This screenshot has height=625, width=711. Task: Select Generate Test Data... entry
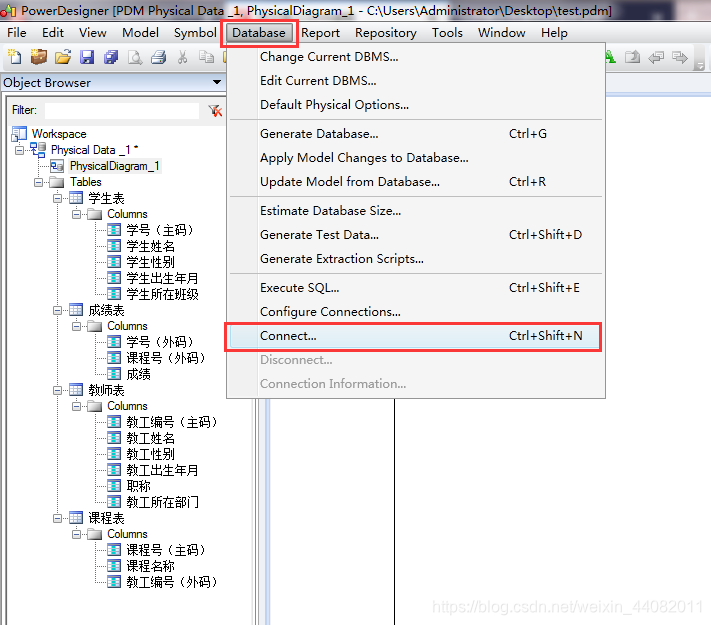(x=416, y=235)
